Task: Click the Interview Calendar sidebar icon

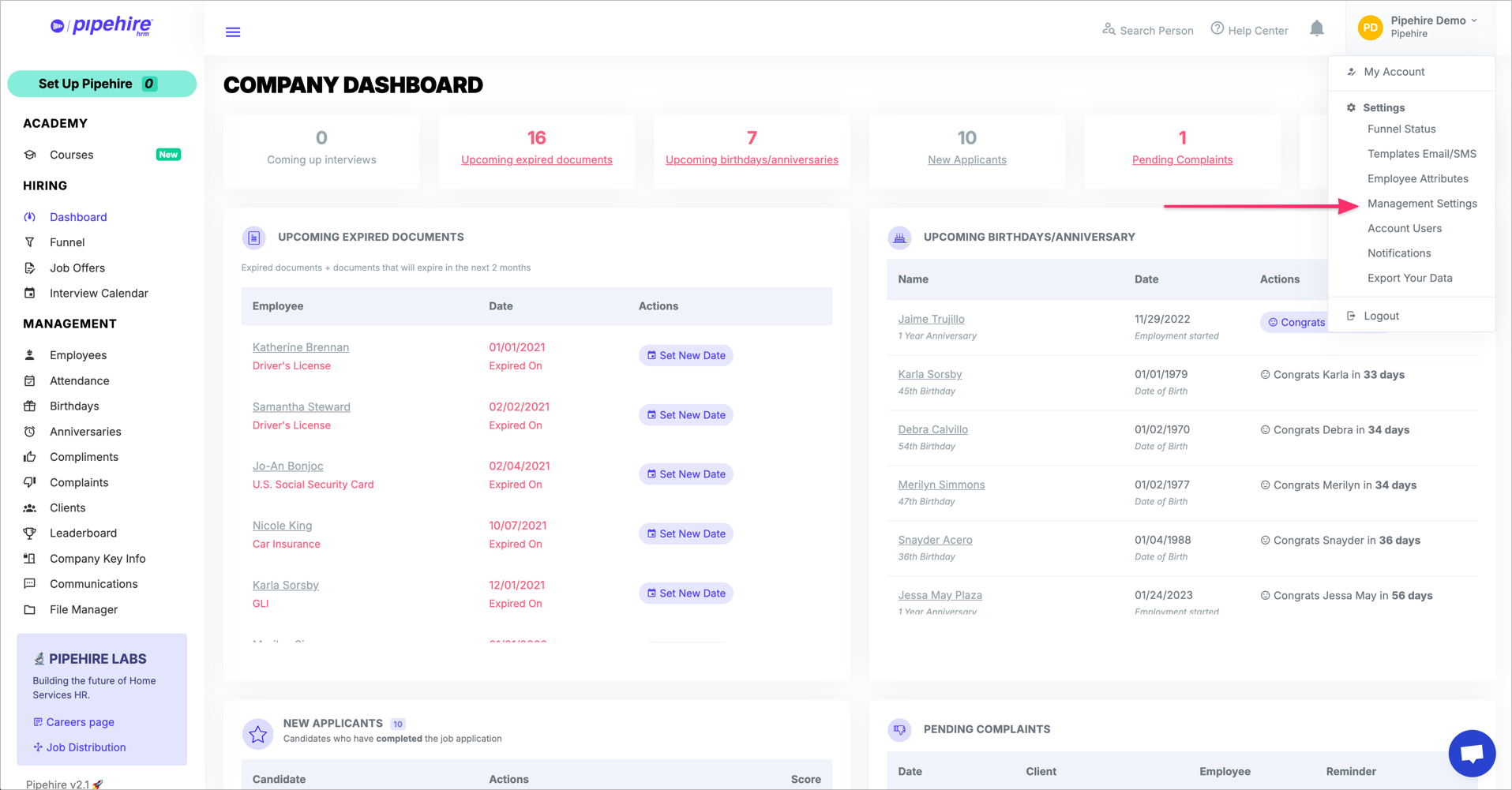Action: point(30,293)
